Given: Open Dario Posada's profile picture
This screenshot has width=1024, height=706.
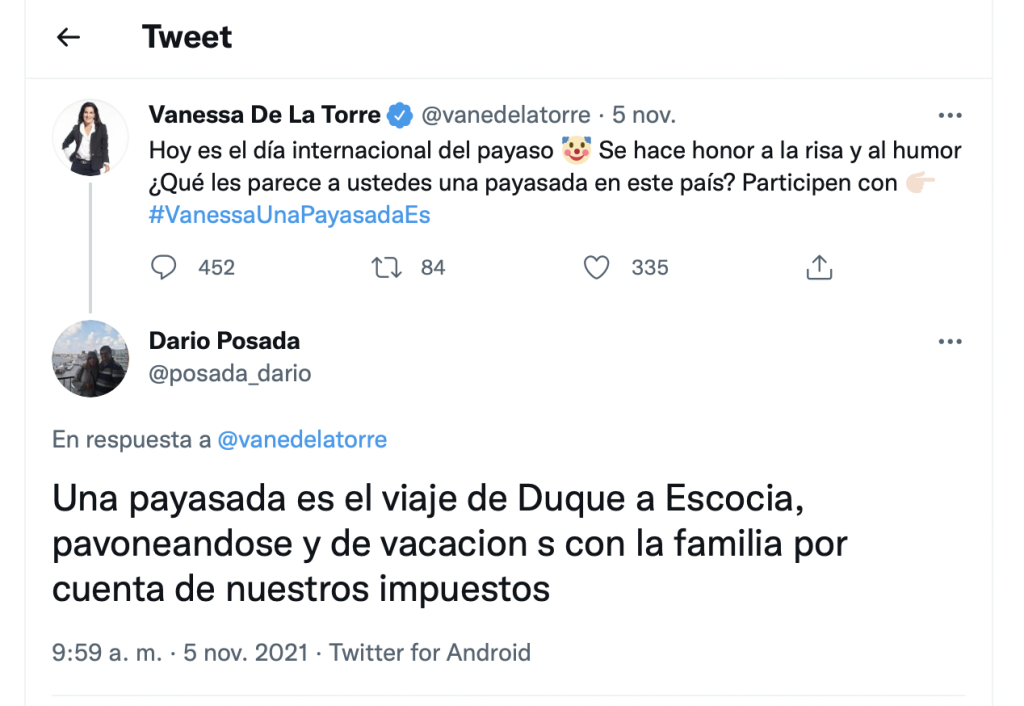Looking at the screenshot, I should pos(90,358).
